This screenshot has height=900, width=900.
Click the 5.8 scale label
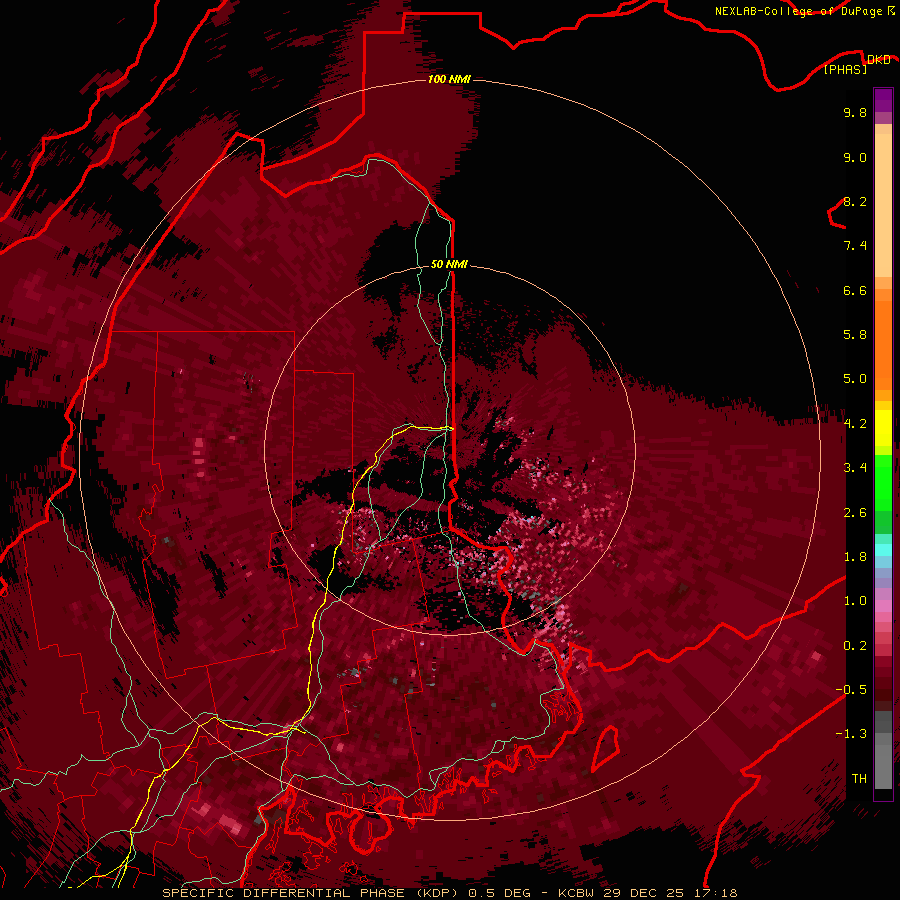pos(855,335)
